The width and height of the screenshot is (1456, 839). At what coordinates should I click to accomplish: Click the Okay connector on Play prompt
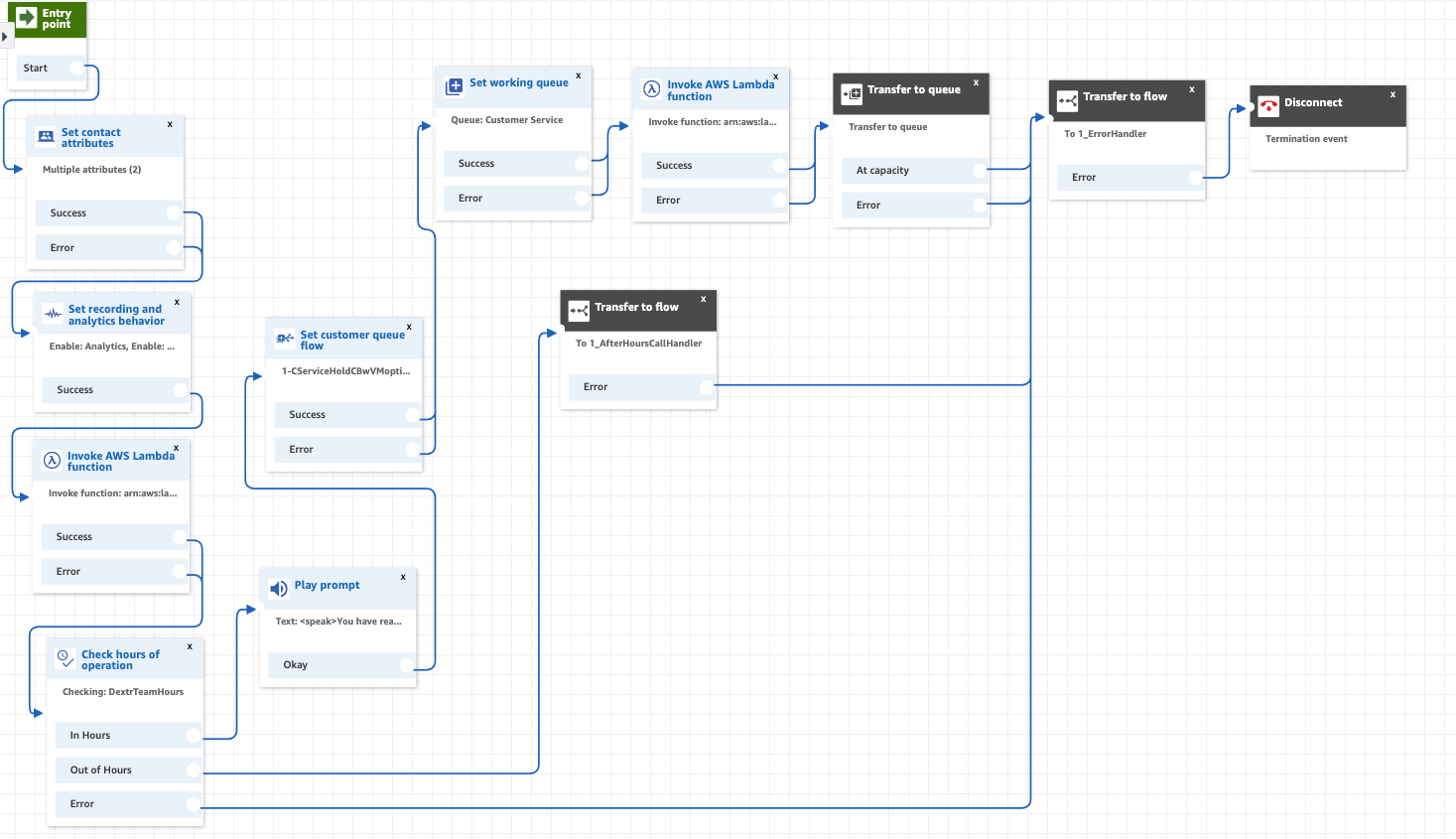point(406,665)
